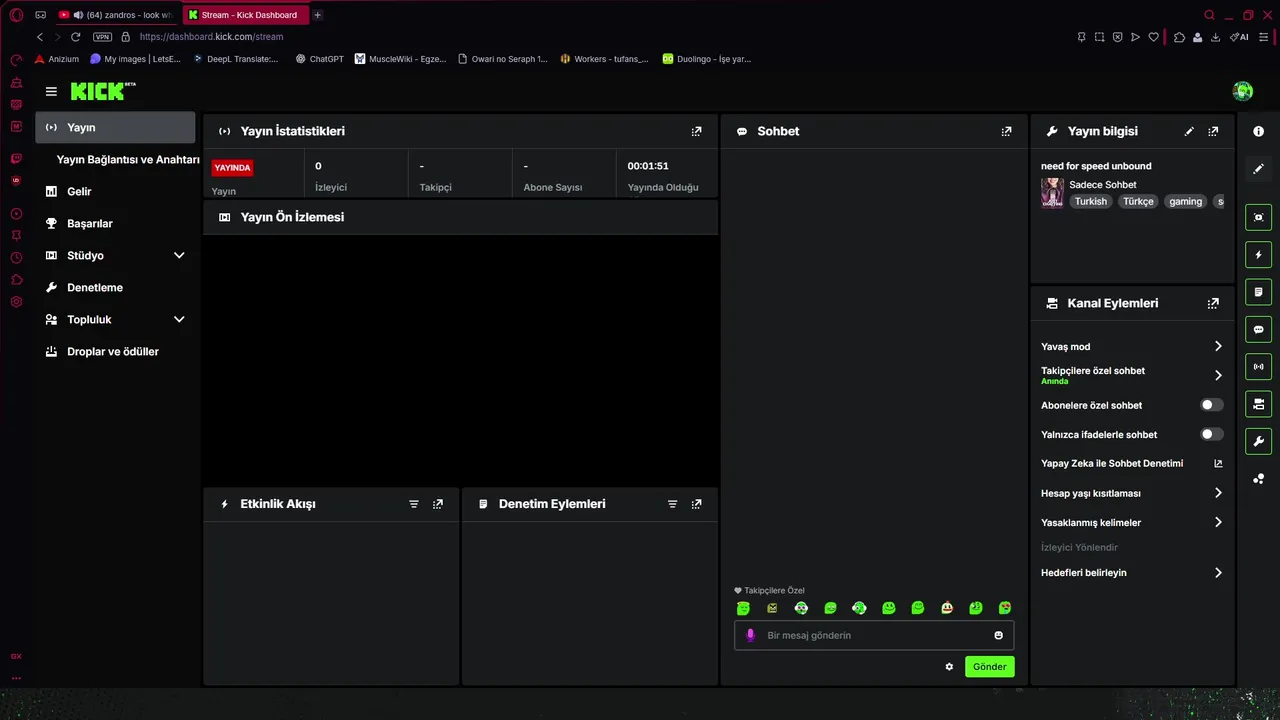Select Yayın in the sidebar
The width and height of the screenshot is (1280, 720).
116,127
